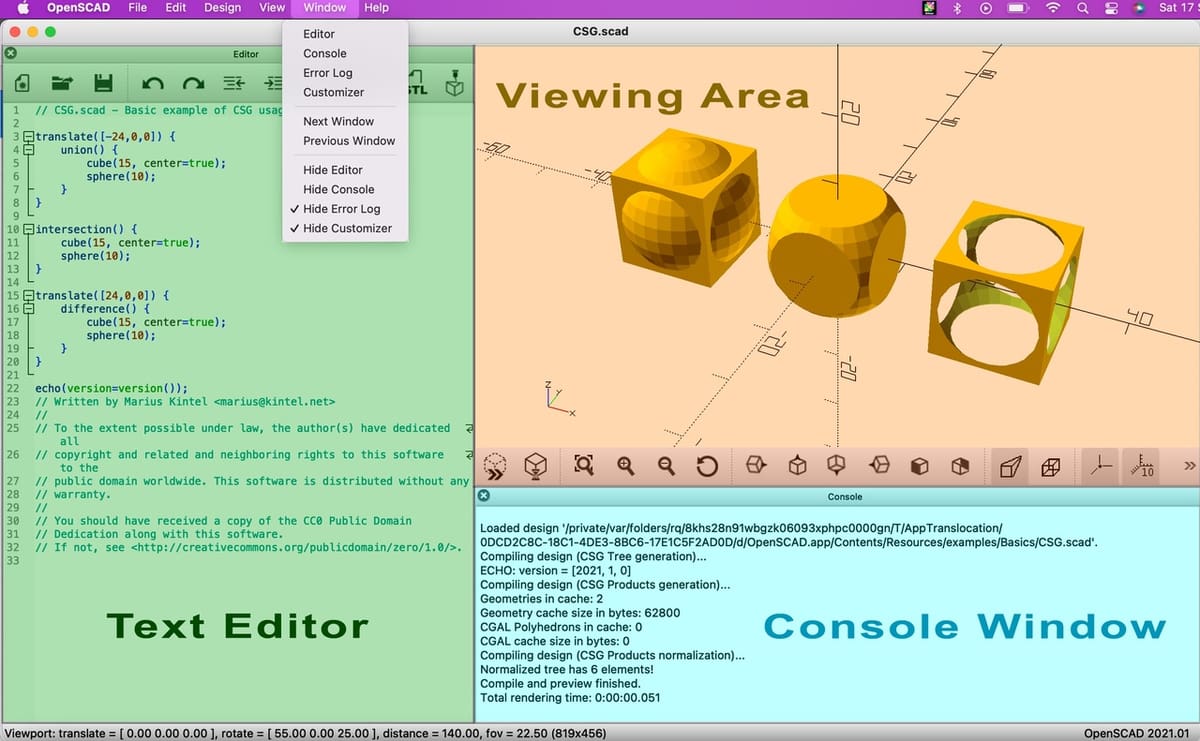The image size is (1200, 741).
Task: Select Console from the Window menu
Action: 325,54
